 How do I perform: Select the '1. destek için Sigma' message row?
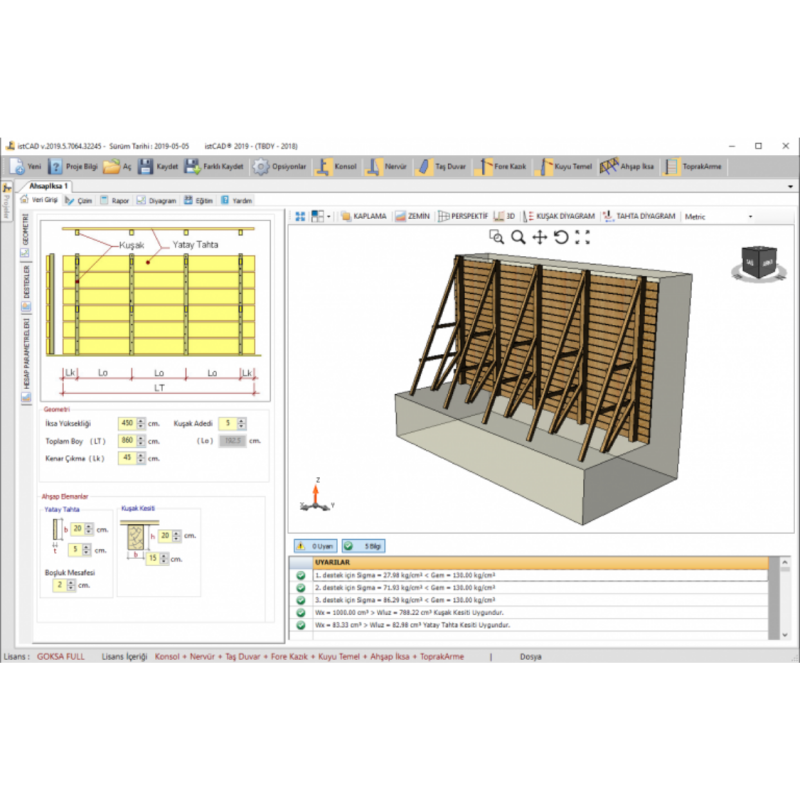[529, 575]
